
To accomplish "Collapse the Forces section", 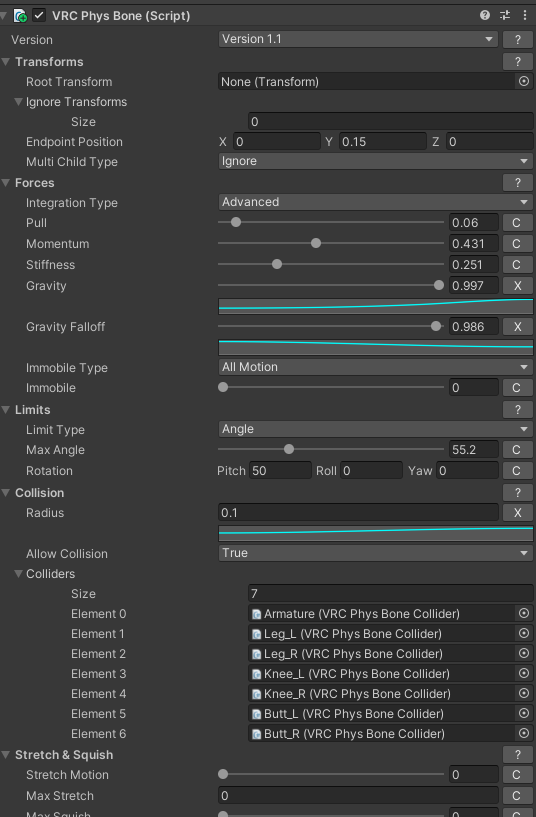I will (x=6, y=183).
